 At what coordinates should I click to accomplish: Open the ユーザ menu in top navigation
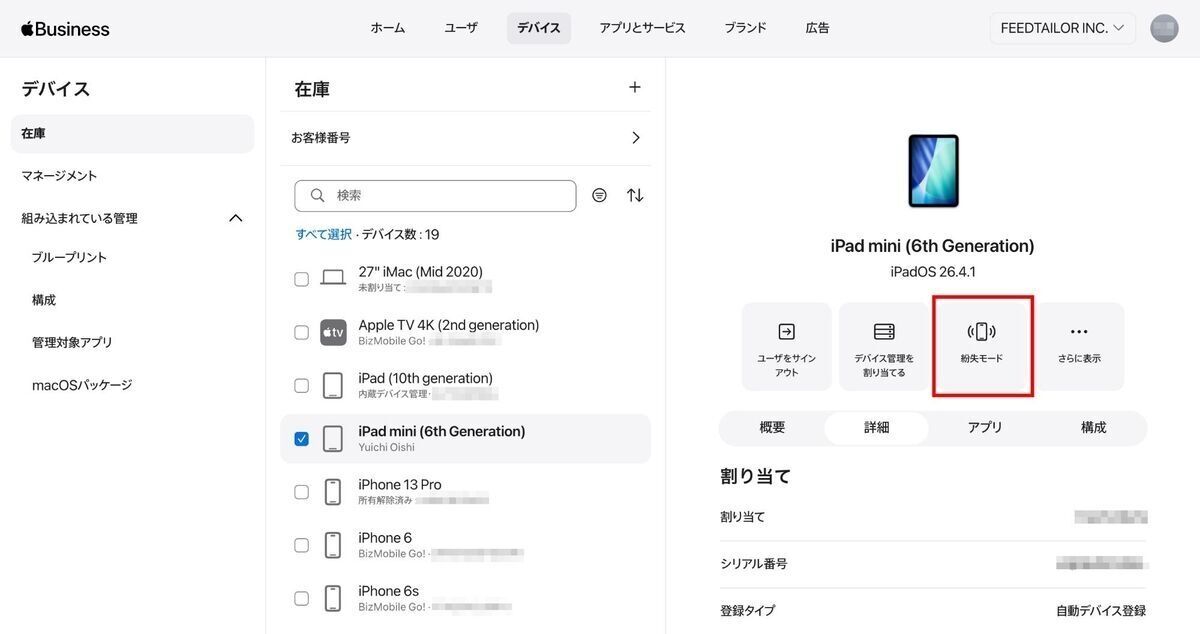click(x=461, y=28)
